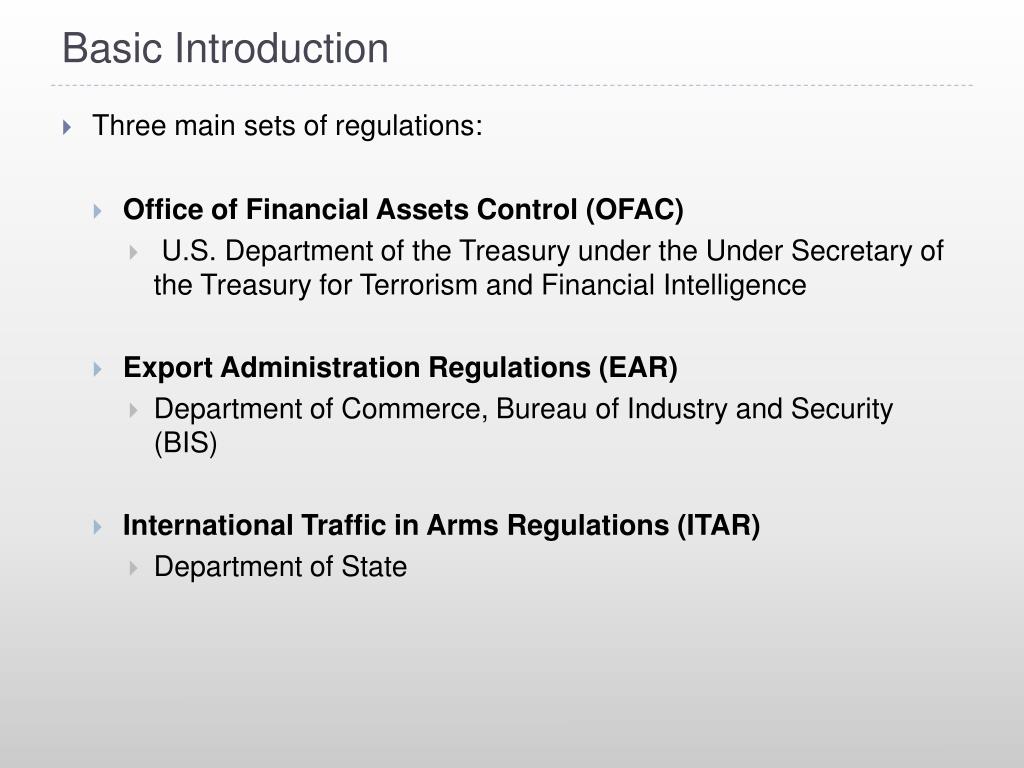Click the 'U.S. Department of the Treasury' line
This screenshot has width=1024, height=768.
[552, 251]
